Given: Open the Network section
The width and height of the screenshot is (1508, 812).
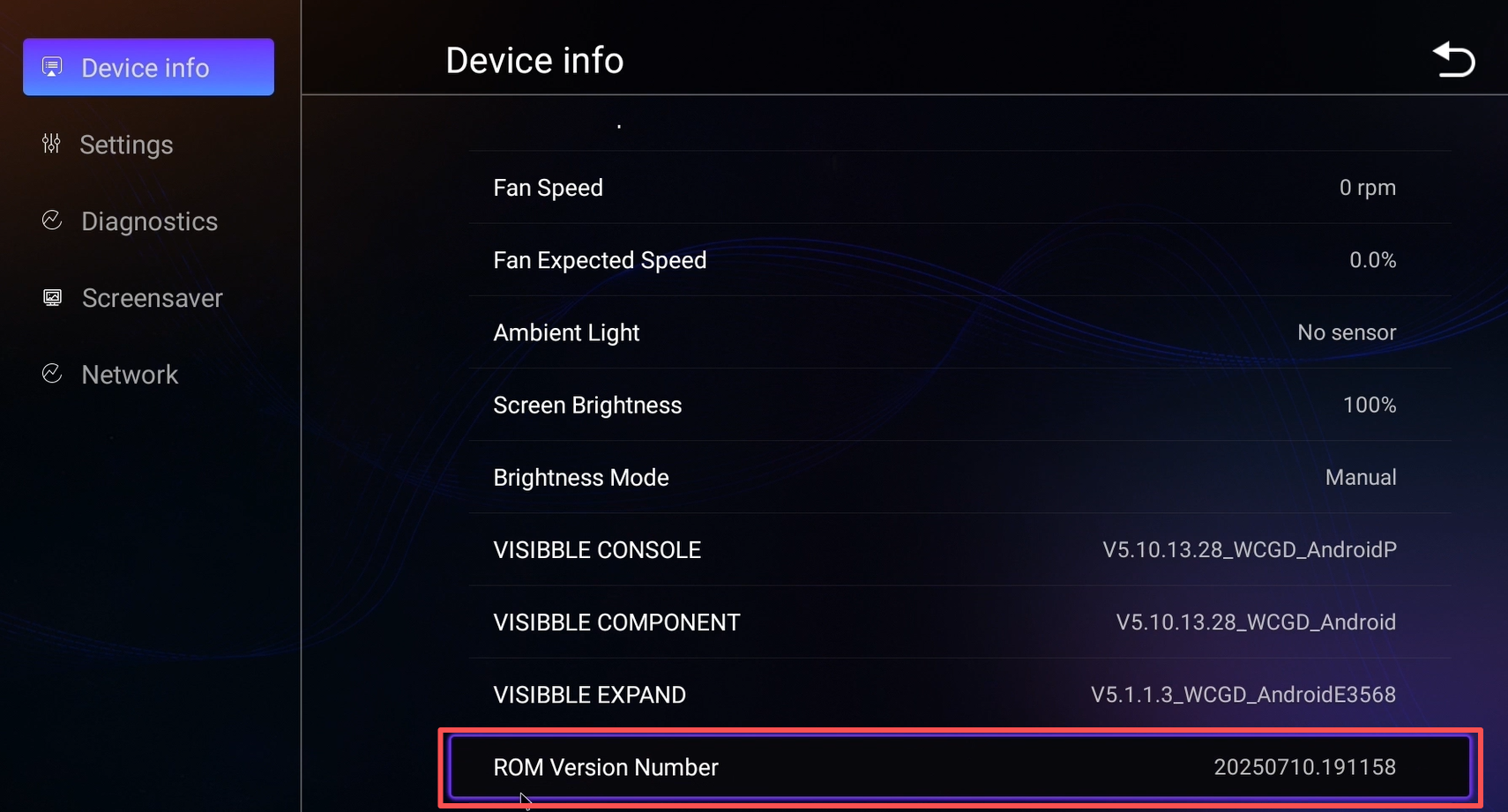Looking at the screenshot, I should point(130,375).
